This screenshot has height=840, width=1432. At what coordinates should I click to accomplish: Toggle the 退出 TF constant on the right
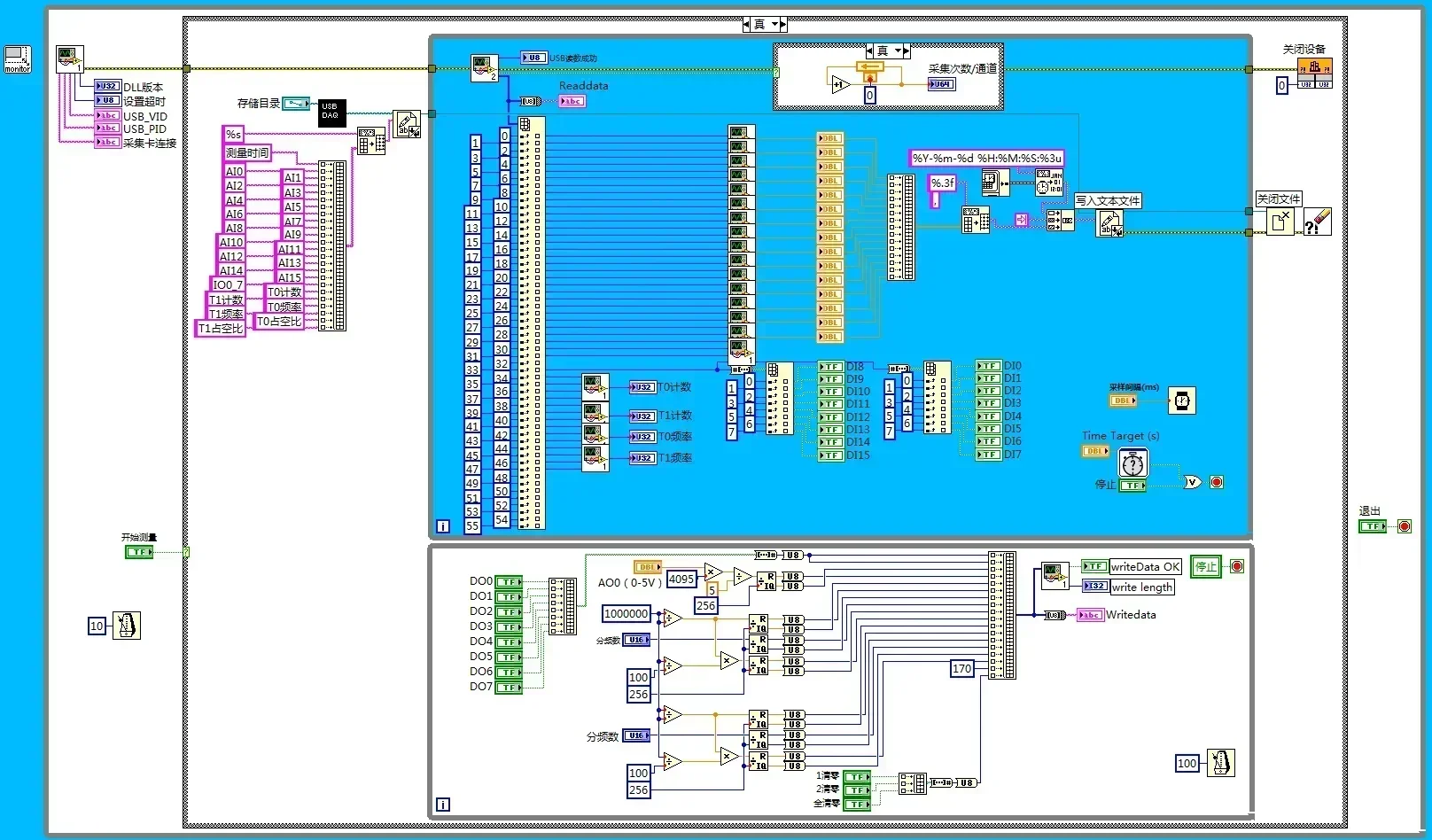[1372, 525]
